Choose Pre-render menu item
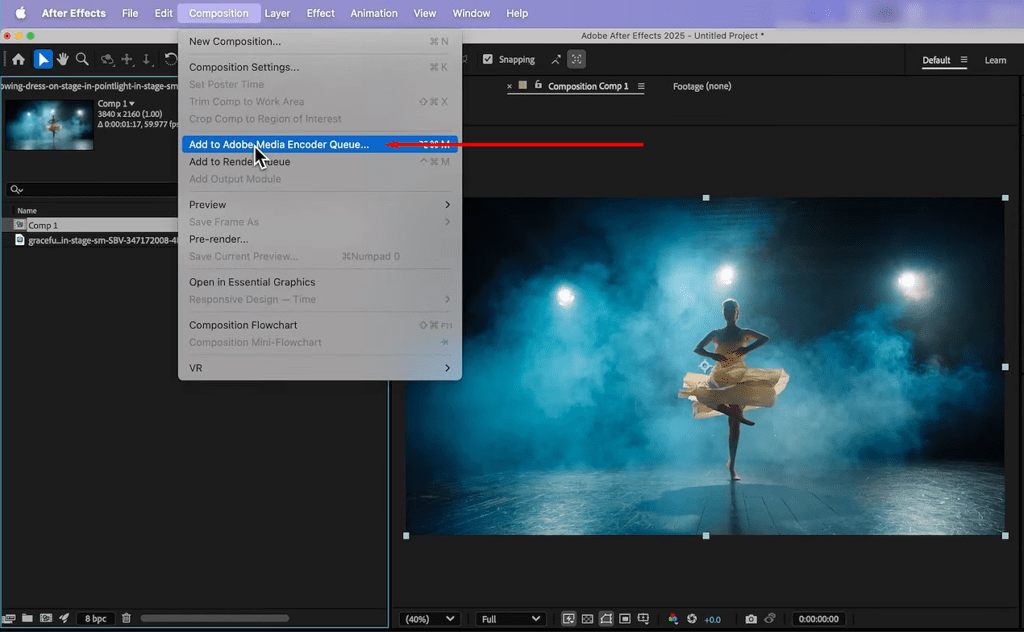 [319, 239]
